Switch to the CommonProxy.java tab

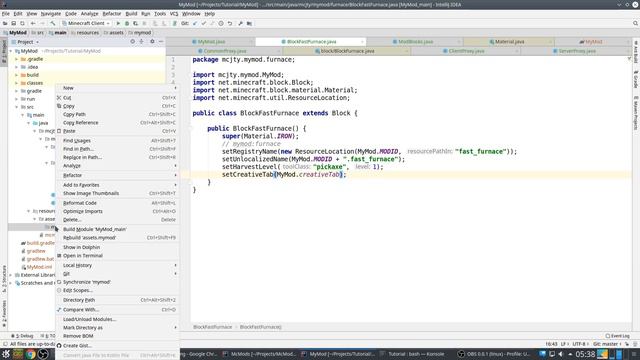(x=224, y=51)
